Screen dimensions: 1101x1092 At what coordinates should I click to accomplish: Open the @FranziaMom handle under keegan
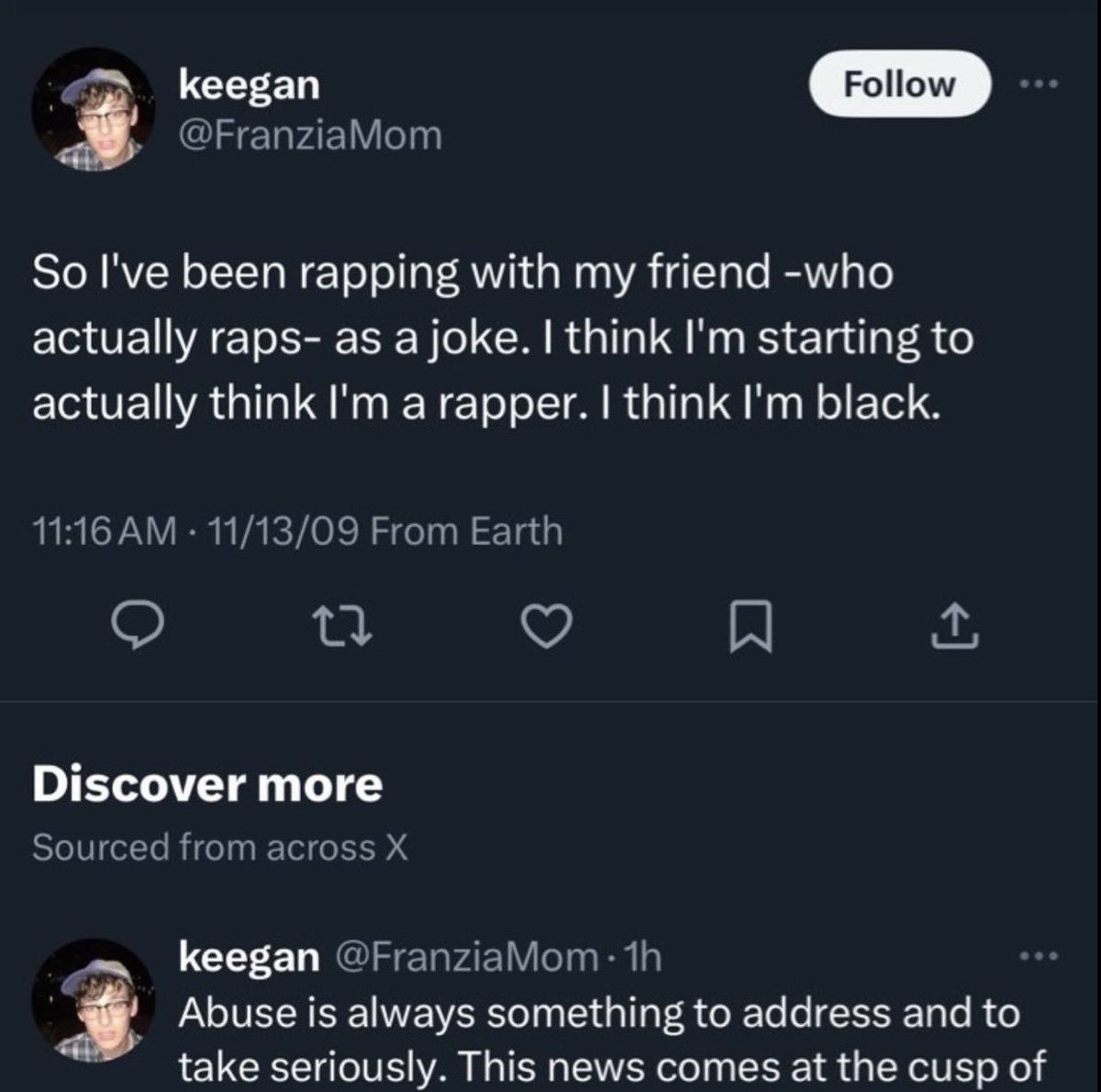click(x=310, y=136)
